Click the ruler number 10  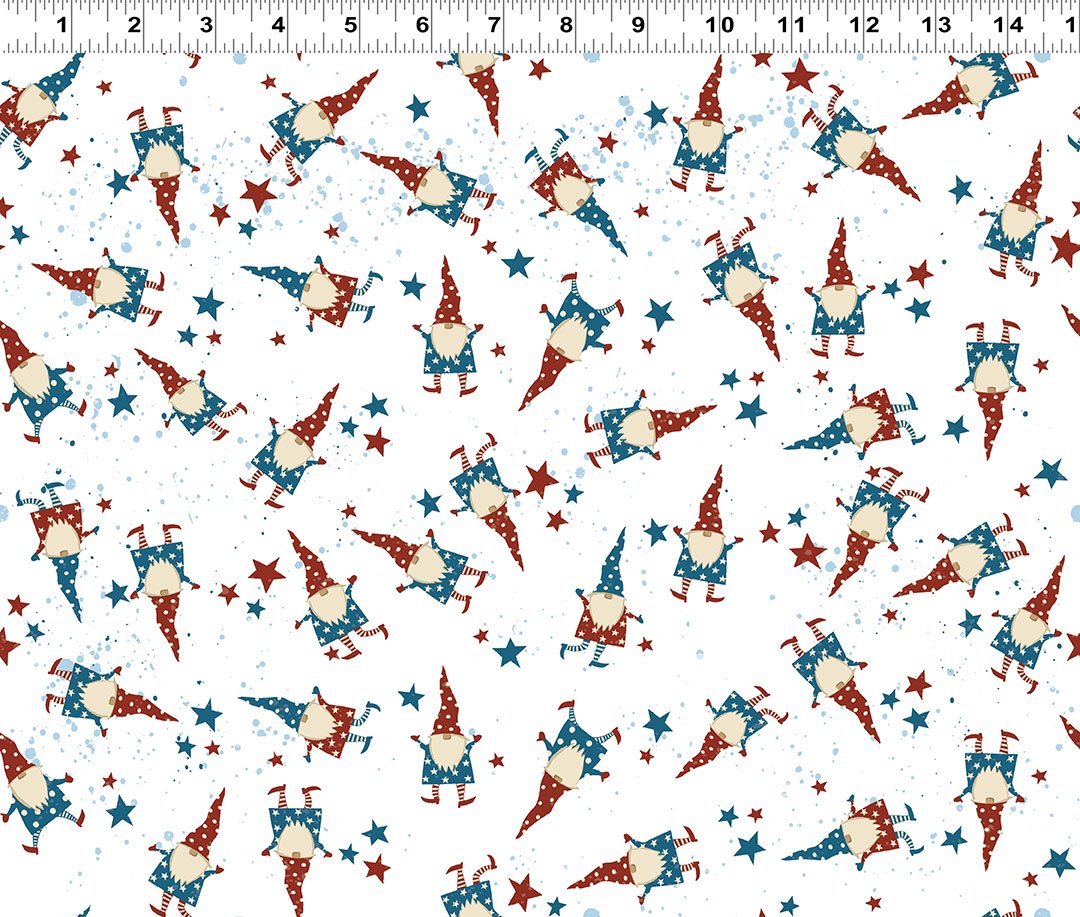[x=720, y=25]
